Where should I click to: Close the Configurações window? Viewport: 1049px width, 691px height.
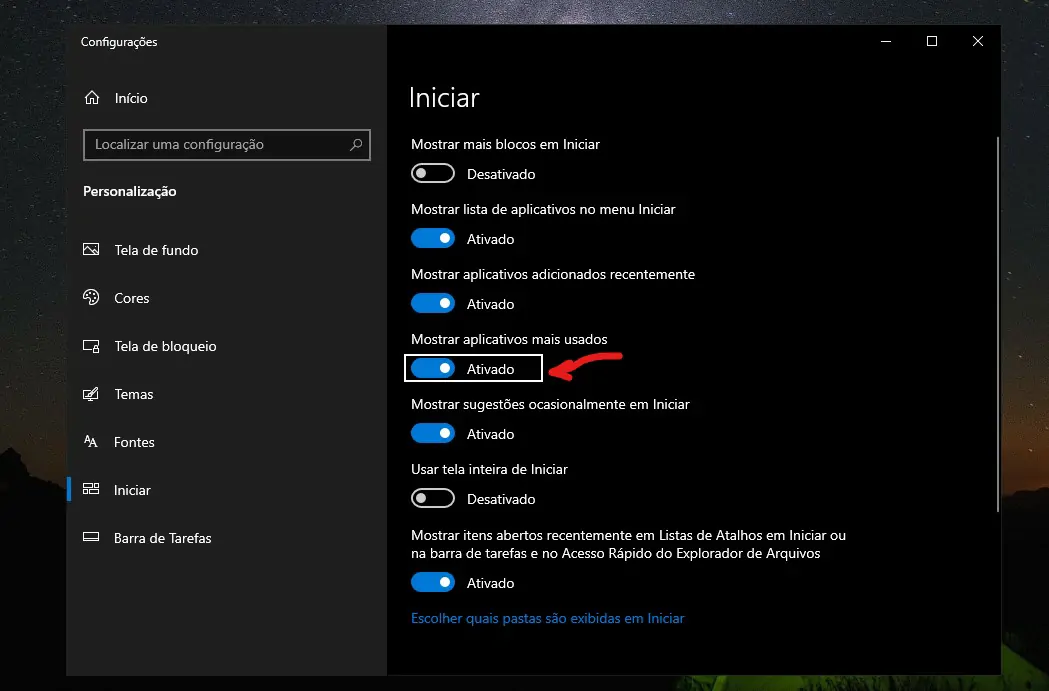point(977,41)
